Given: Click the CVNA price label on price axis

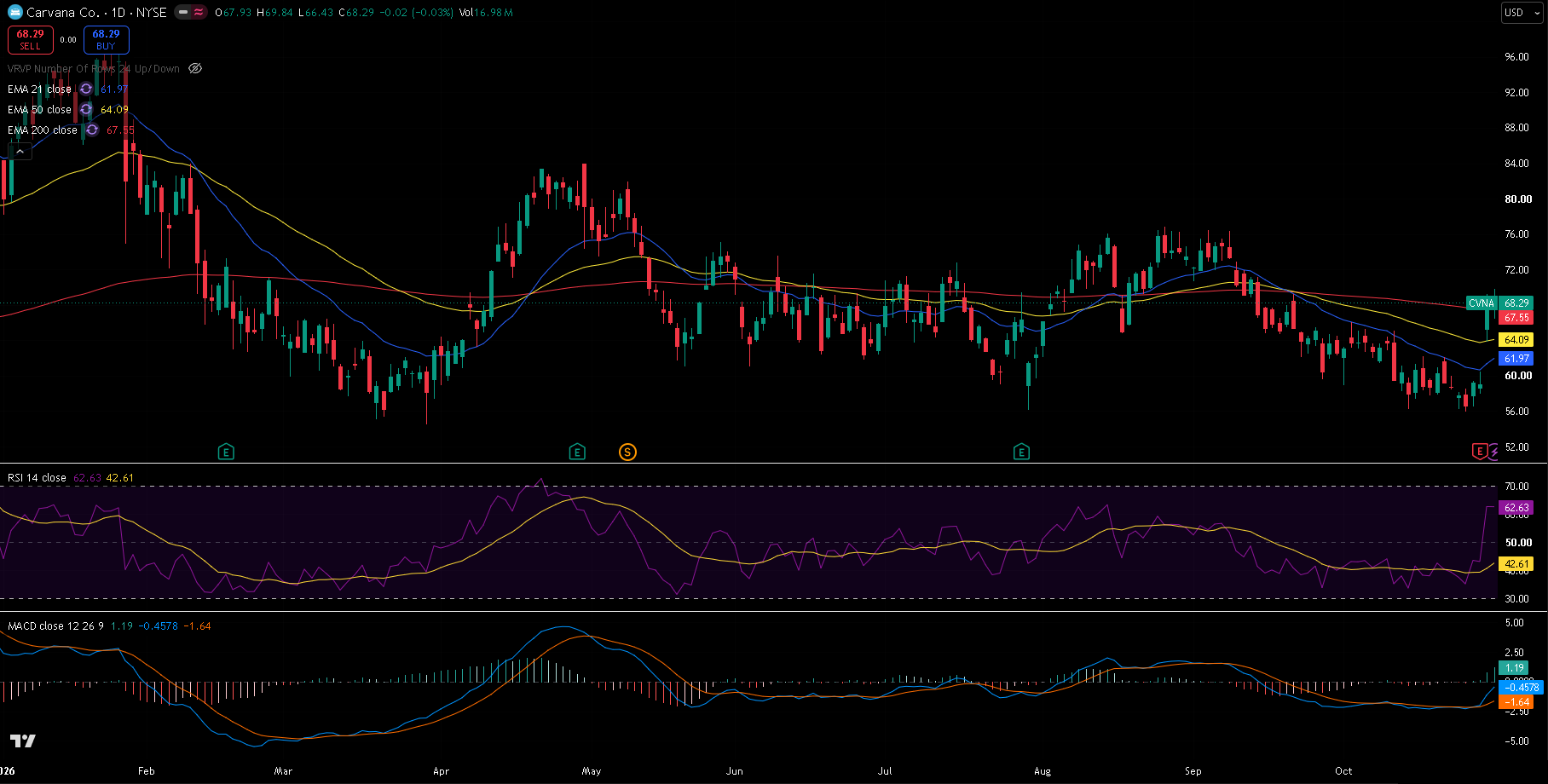Looking at the screenshot, I should coord(1482,303).
